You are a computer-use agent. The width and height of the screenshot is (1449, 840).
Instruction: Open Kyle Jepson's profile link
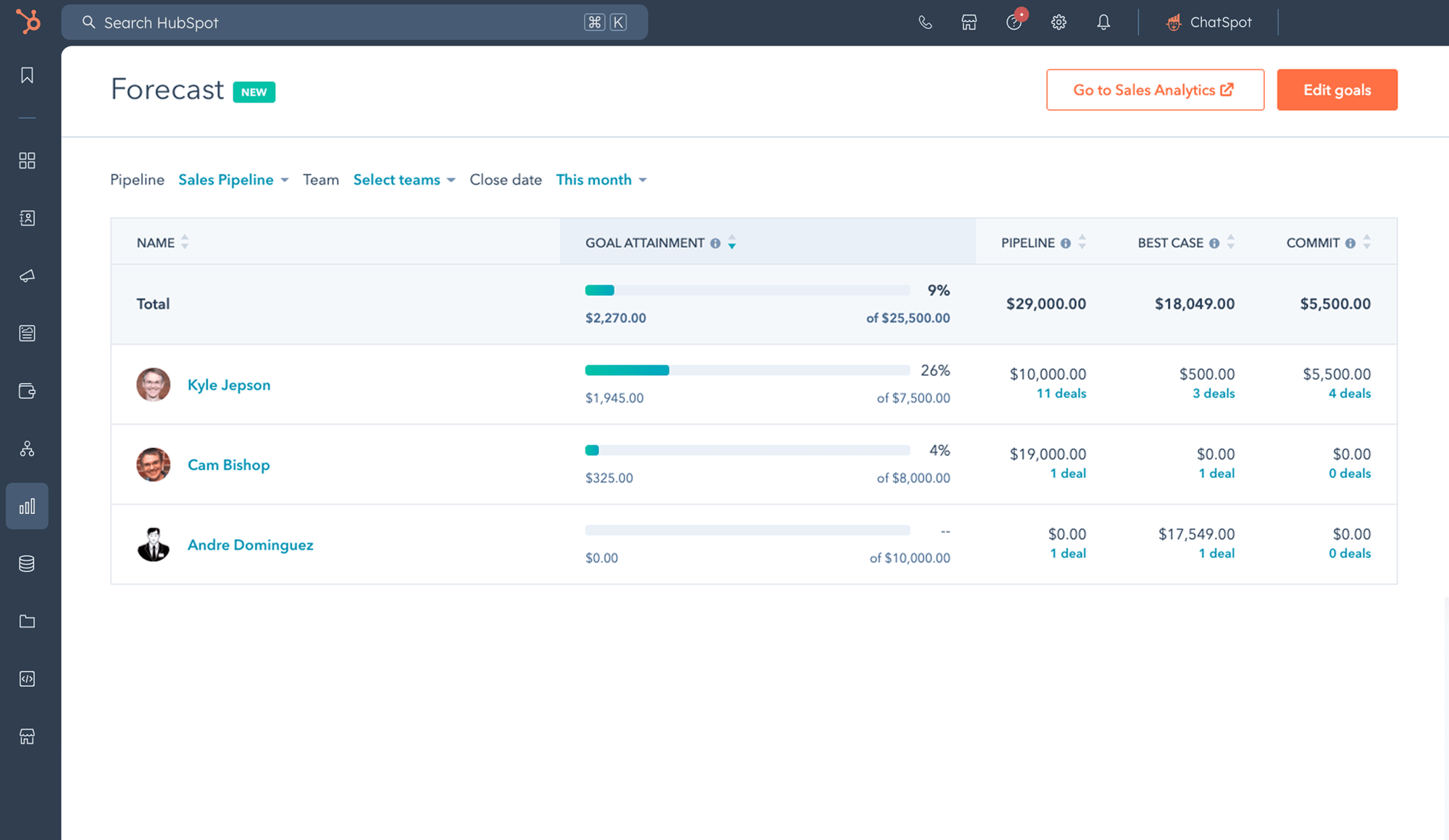pos(229,385)
